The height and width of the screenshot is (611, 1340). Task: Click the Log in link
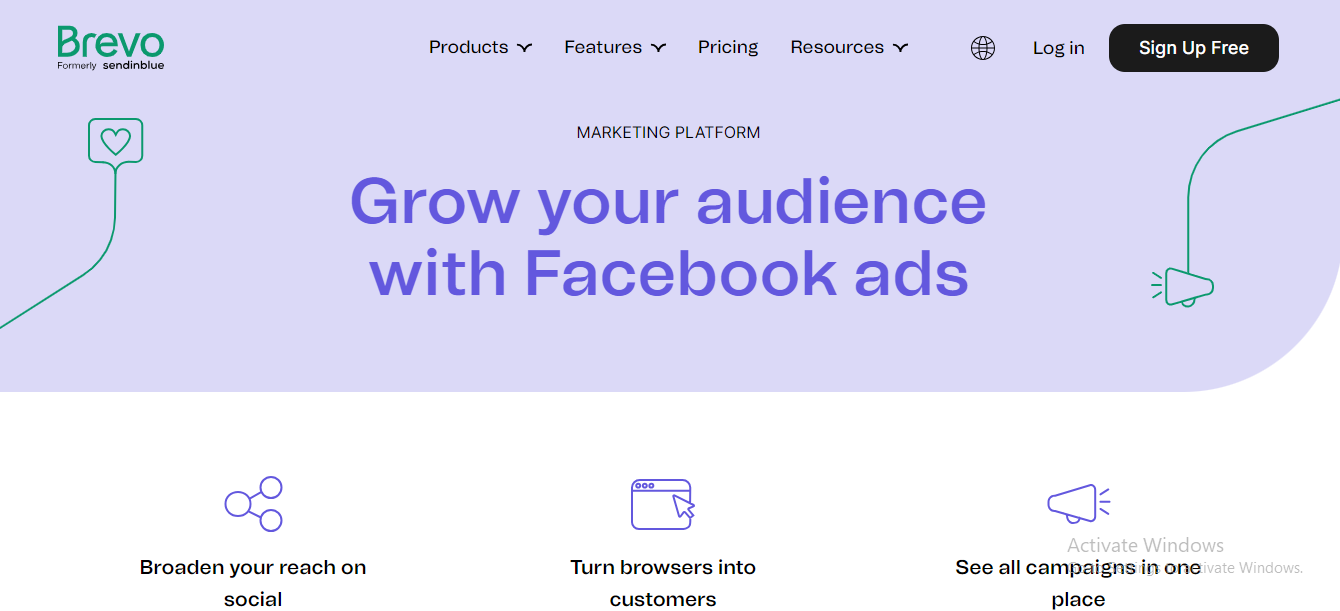tap(1058, 48)
